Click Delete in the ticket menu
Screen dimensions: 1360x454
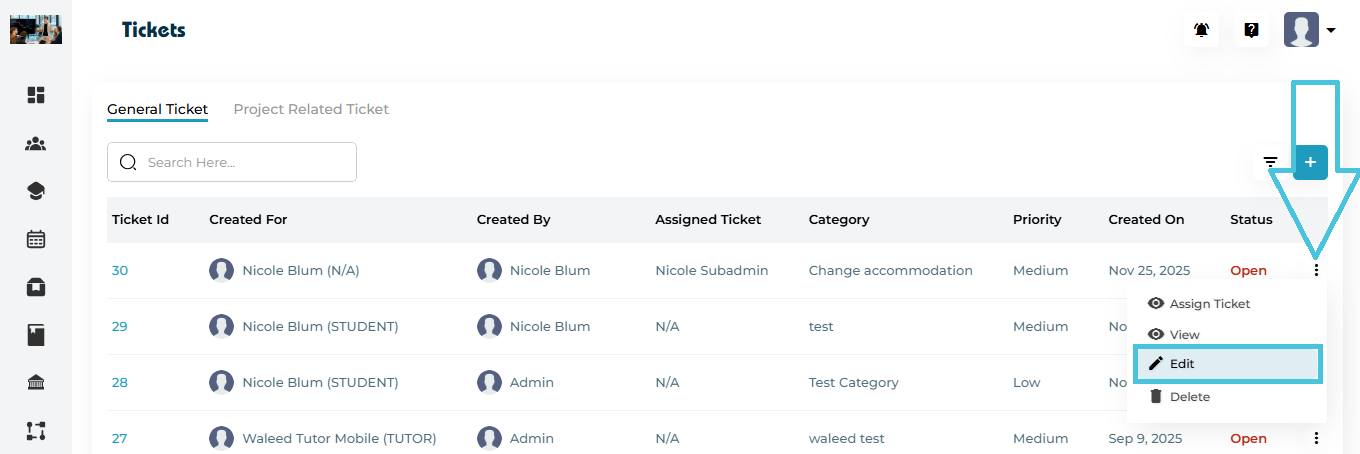1189,397
